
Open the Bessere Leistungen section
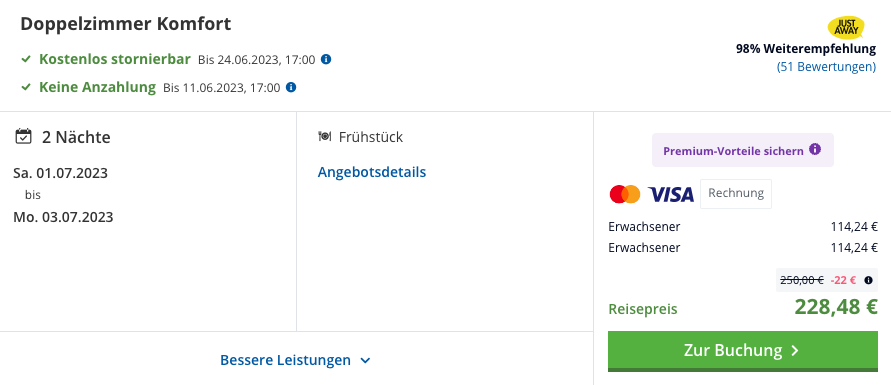point(295,360)
